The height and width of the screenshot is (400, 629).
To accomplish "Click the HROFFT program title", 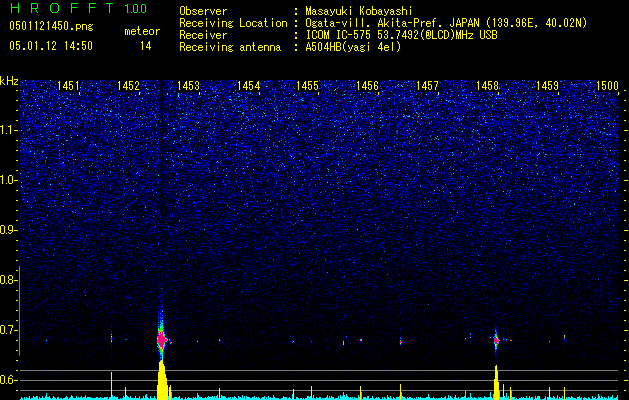I will [62, 8].
